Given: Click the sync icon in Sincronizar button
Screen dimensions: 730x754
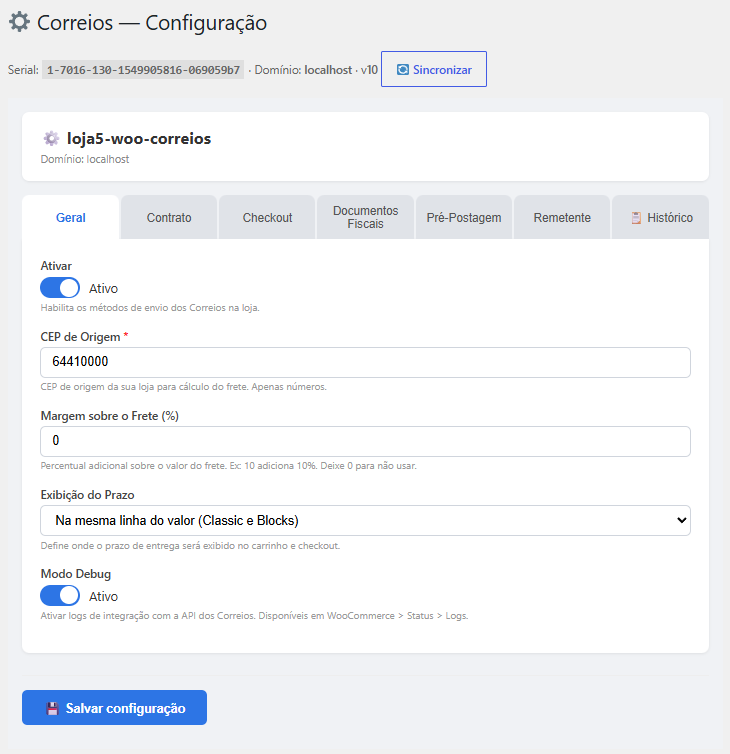Looking at the screenshot, I should (x=403, y=70).
